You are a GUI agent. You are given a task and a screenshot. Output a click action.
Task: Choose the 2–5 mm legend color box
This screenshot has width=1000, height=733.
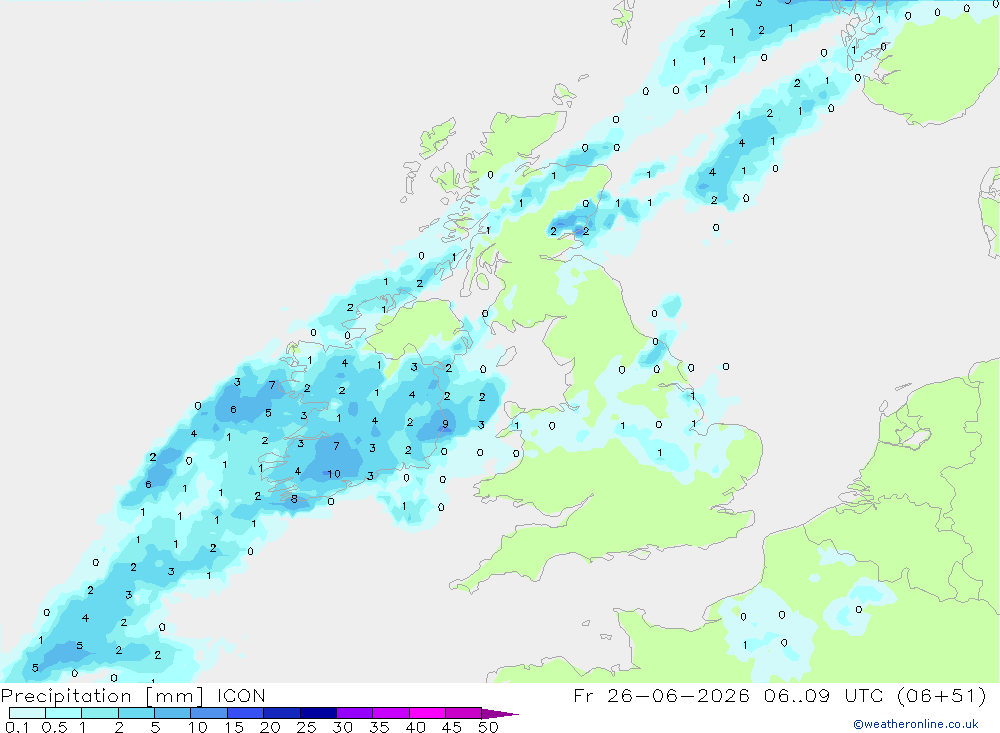click(x=136, y=713)
